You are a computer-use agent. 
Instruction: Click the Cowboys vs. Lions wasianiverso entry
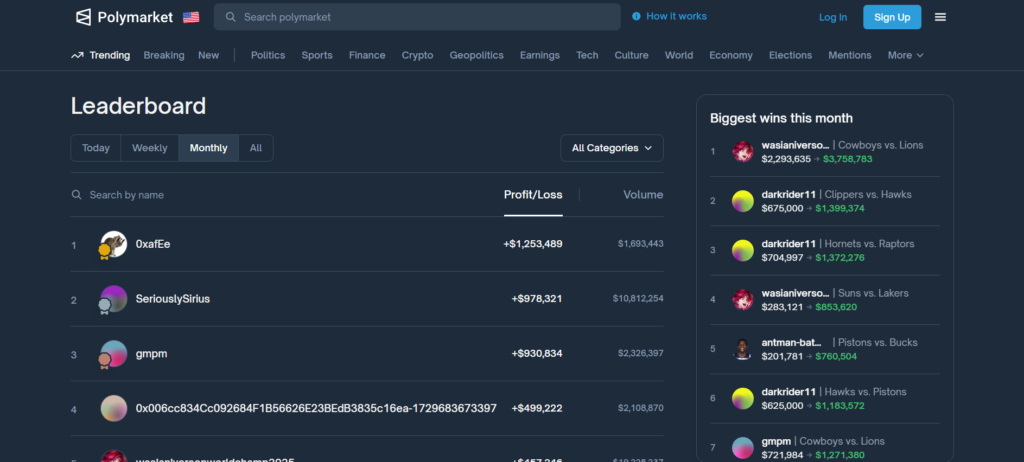pyautogui.click(x=825, y=152)
